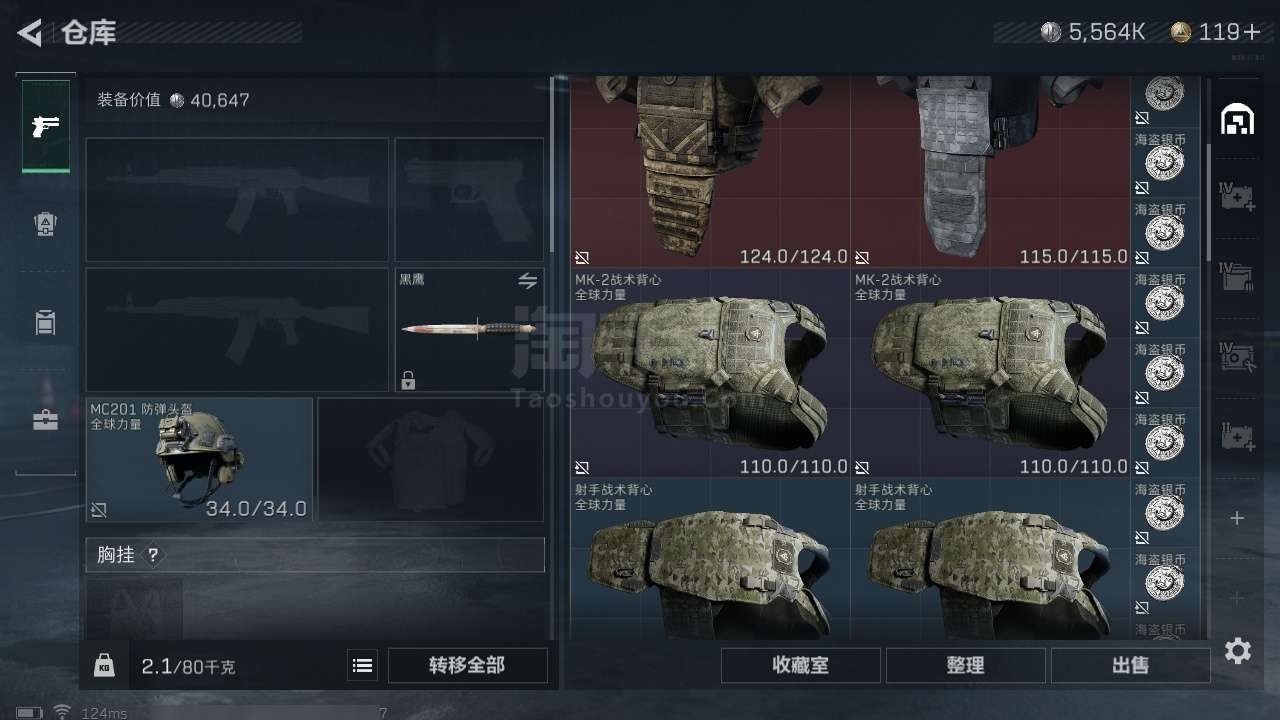This screenshot has height=720, width=1280.
Task: Click the 出售 sell button
Action: [1130, 665]
